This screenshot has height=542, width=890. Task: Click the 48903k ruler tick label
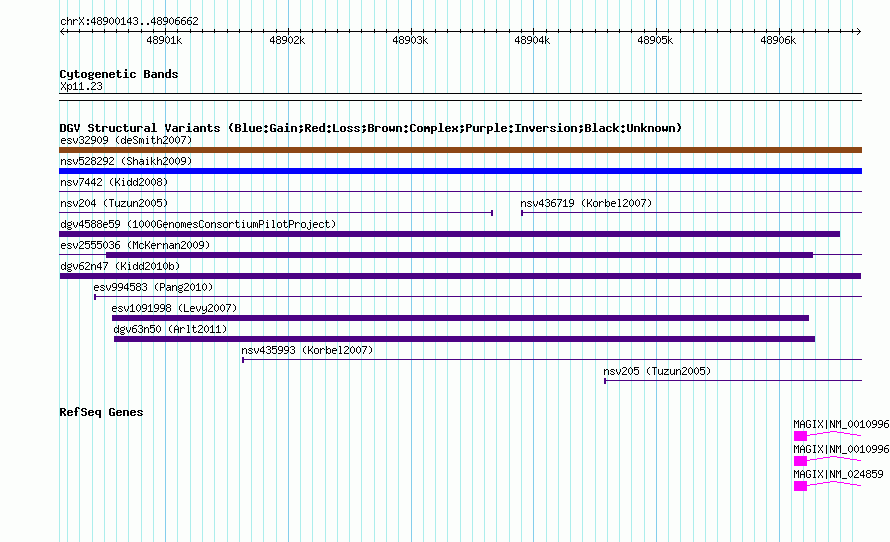pyautogui.click(x=410, y=40)
